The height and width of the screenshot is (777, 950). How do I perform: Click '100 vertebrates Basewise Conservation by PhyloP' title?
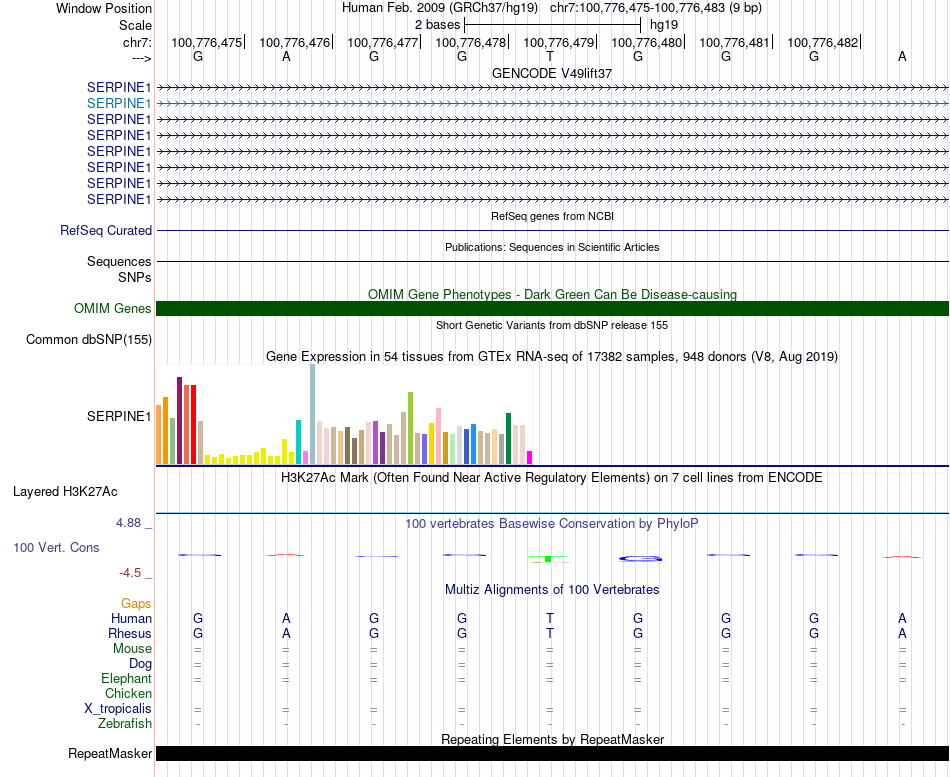pos(552,524)
